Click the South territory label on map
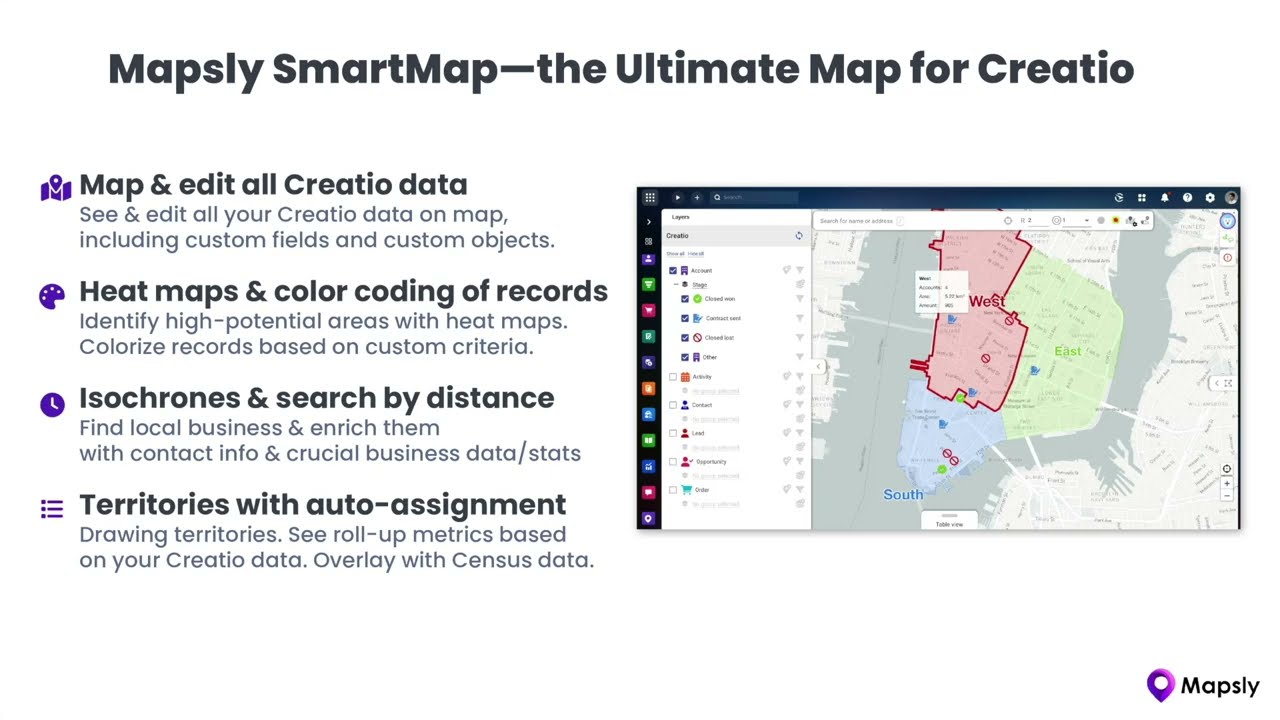1280x720 pixels. [903, 494]
